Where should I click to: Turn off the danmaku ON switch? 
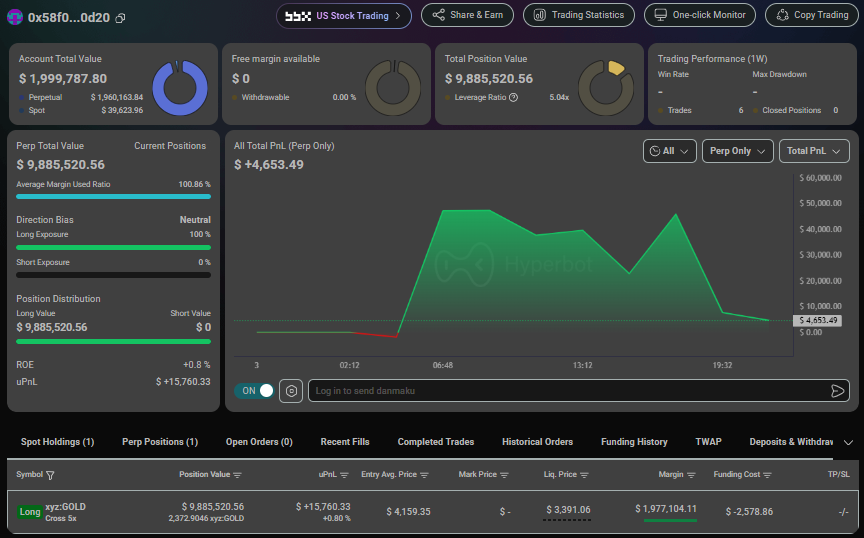tap(254, 391)
